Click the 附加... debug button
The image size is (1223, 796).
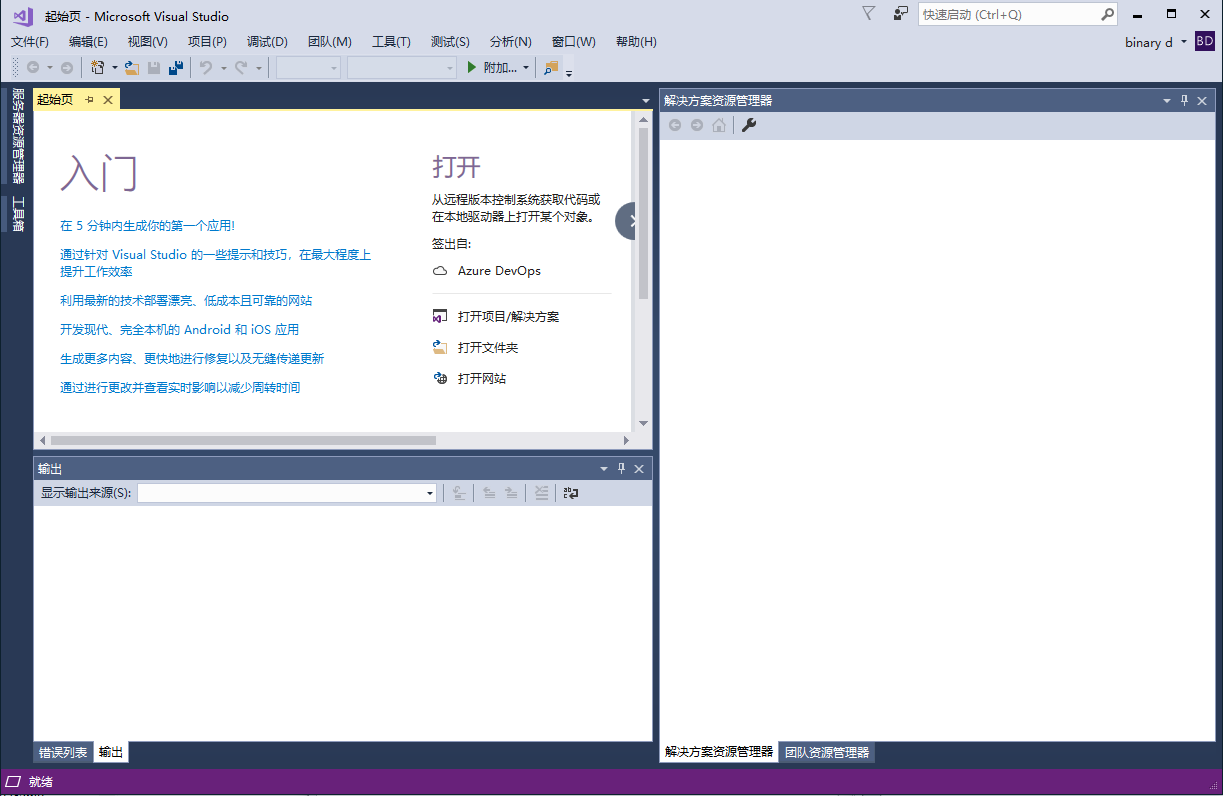[493, 67]
